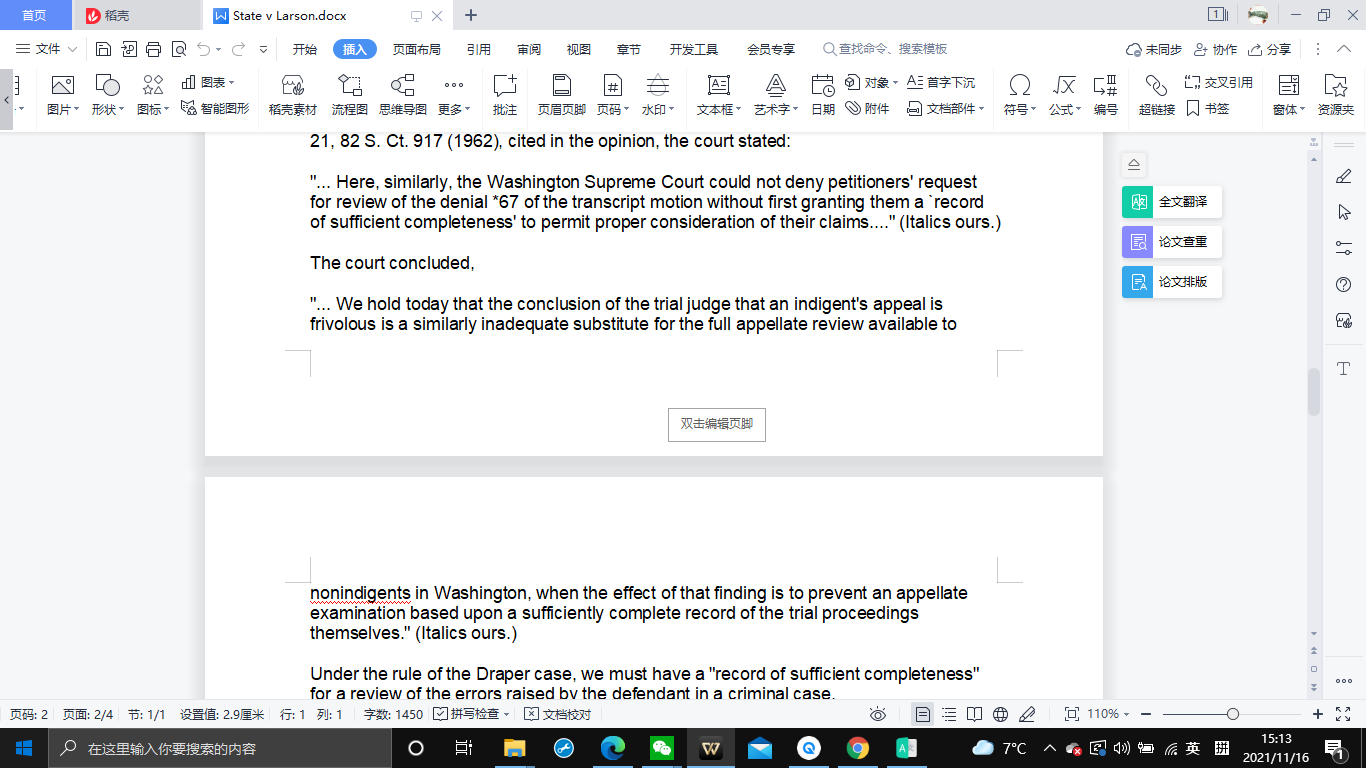Click the 编号 numbering icon
The image size is (1366, 768).
point(1106,95)
